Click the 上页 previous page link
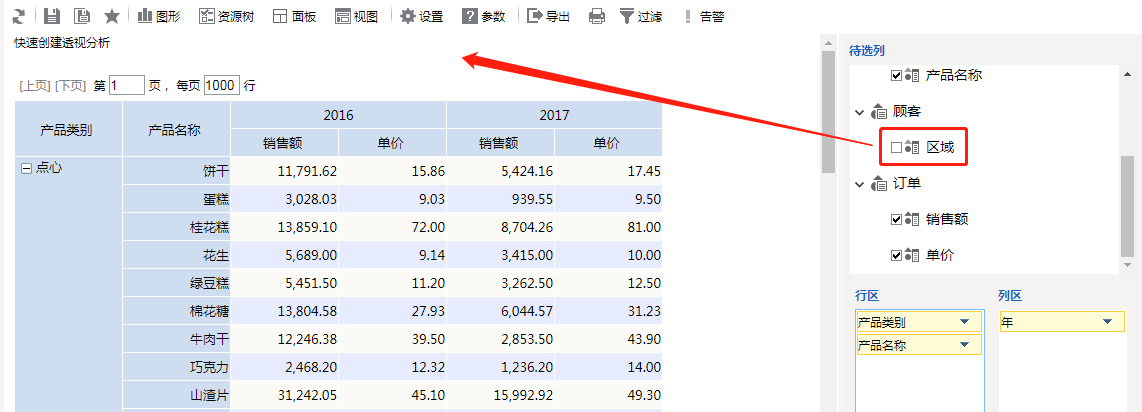This screenshot has height=412, width=1142. click(35, 86)
